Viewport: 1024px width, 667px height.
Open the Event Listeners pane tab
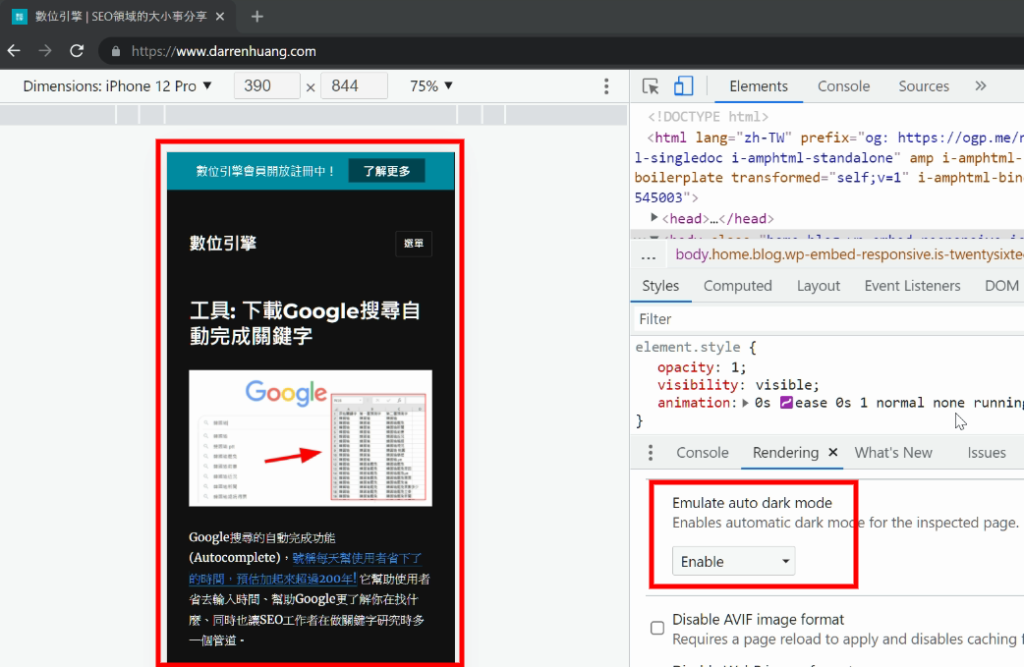coord(912,285)
